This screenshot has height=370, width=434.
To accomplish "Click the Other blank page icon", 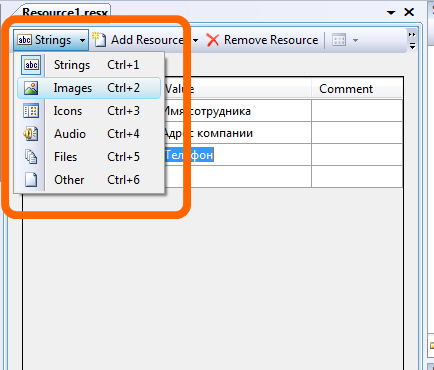I will (31, 180).
